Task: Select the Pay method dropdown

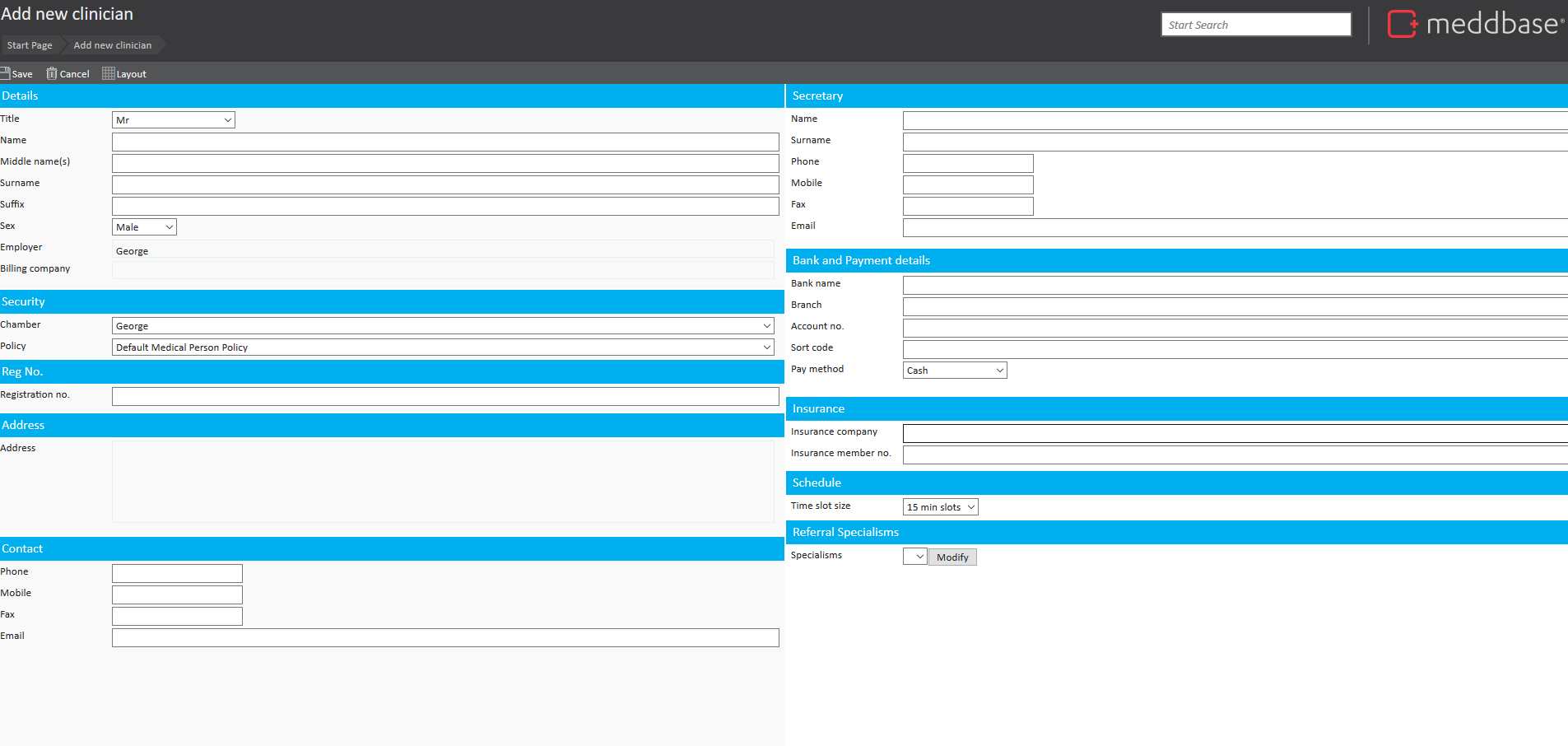Action: [954, 371]
